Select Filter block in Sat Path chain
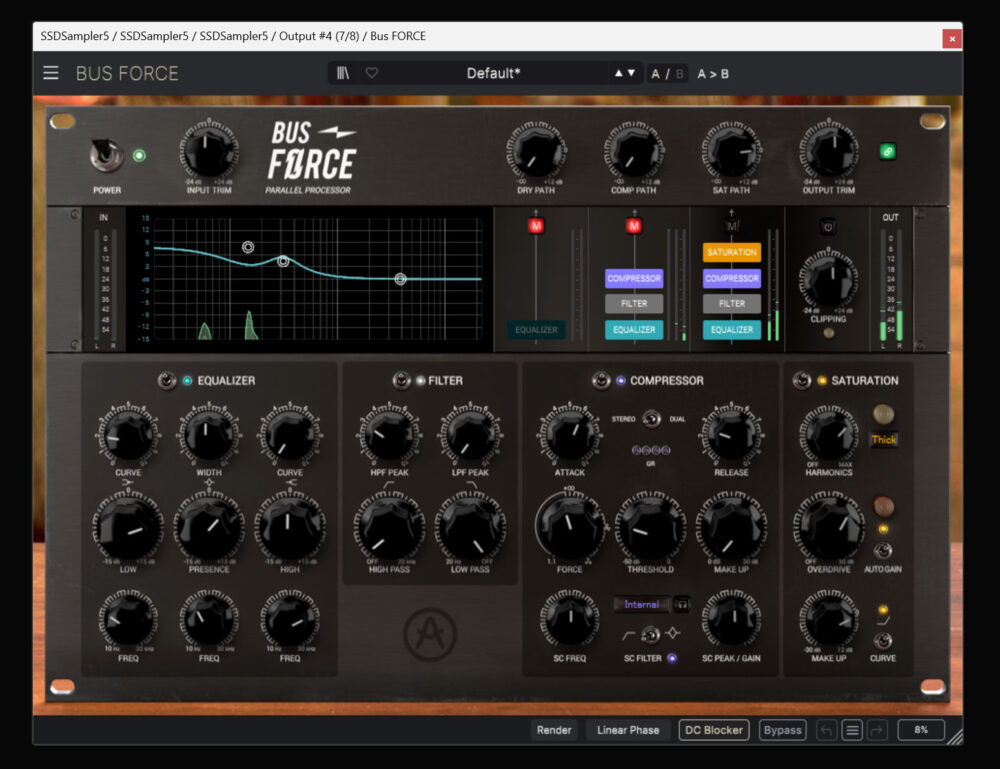Image resolution: width=1000 pixels, height=769 pixels. click(732, 304)
